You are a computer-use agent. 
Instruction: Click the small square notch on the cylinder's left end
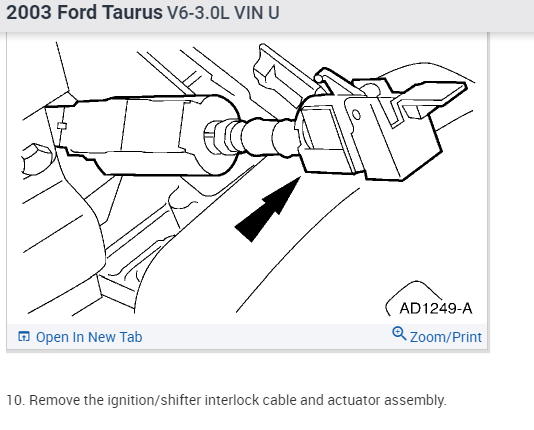click(62, 126)
